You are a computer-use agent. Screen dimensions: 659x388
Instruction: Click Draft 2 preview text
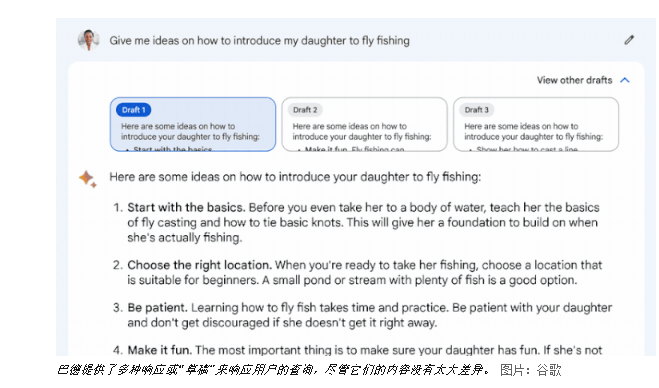pos(362,132)
